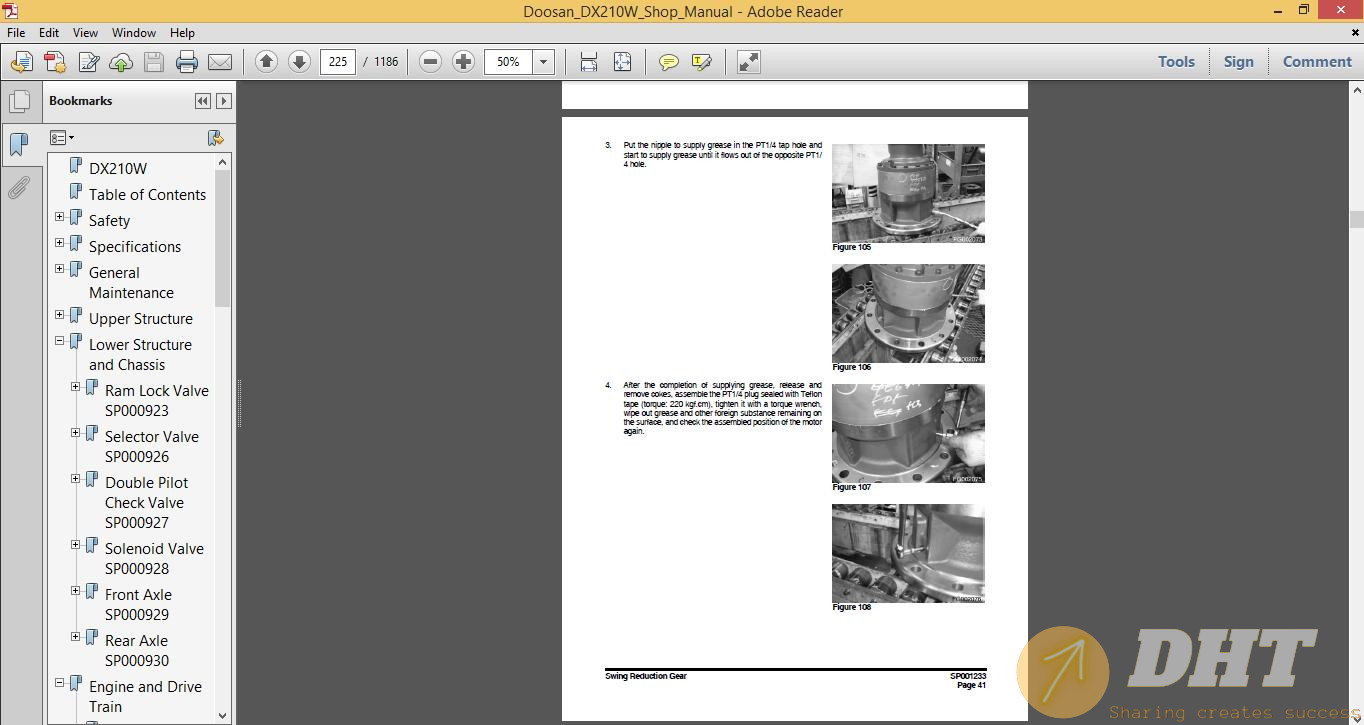The image size is (1364, 725).
Task: Select the Selector Valve SP000926 bookmark label
Action: coord(152,446)
